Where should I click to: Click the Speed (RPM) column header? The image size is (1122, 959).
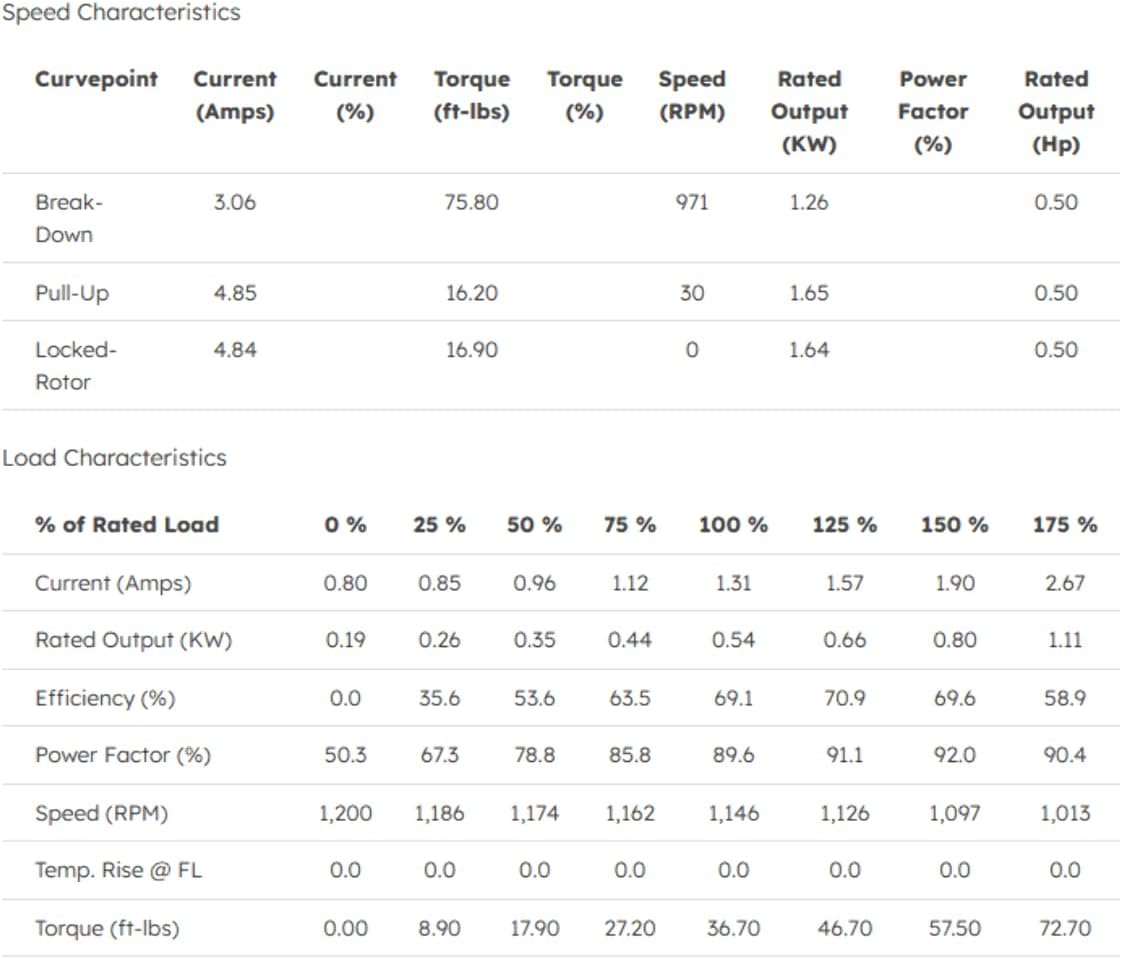pos(692,95)
